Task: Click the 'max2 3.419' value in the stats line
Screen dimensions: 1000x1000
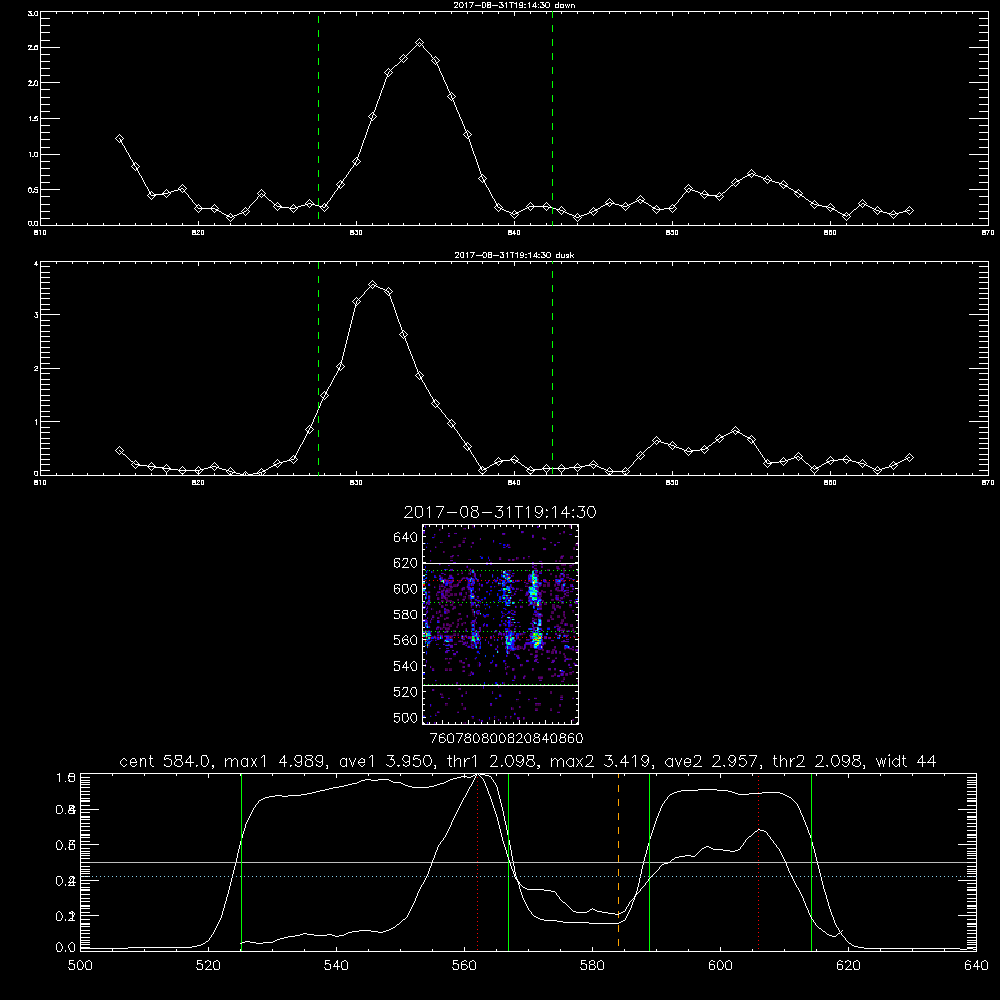Action: pos(600,761)
